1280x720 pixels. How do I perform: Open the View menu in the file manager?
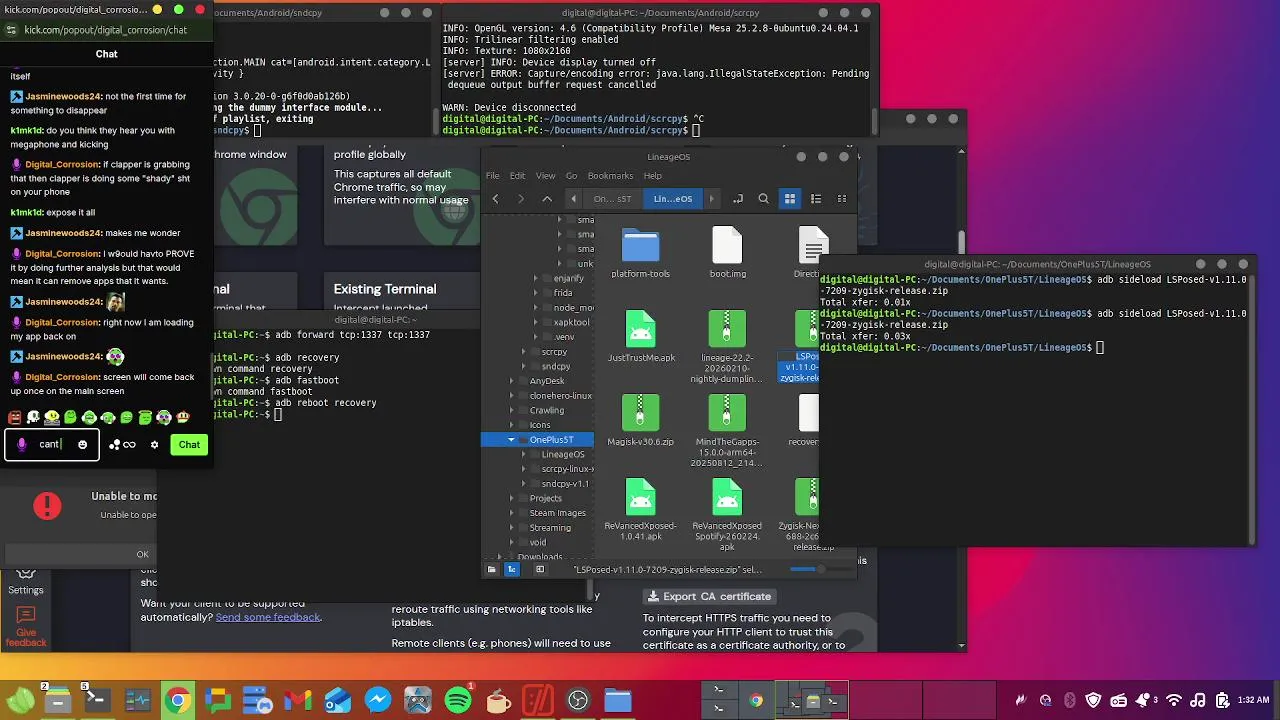545,176
